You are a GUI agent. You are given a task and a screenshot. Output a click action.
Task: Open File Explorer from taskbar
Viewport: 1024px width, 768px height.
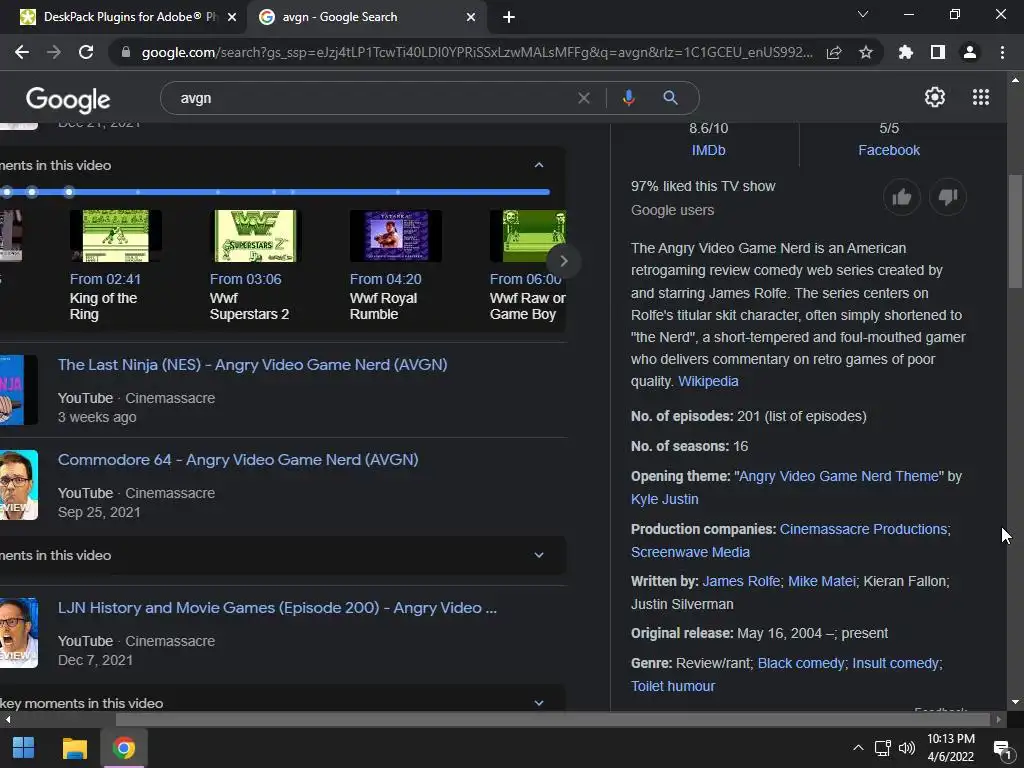(x=74, y=748)
